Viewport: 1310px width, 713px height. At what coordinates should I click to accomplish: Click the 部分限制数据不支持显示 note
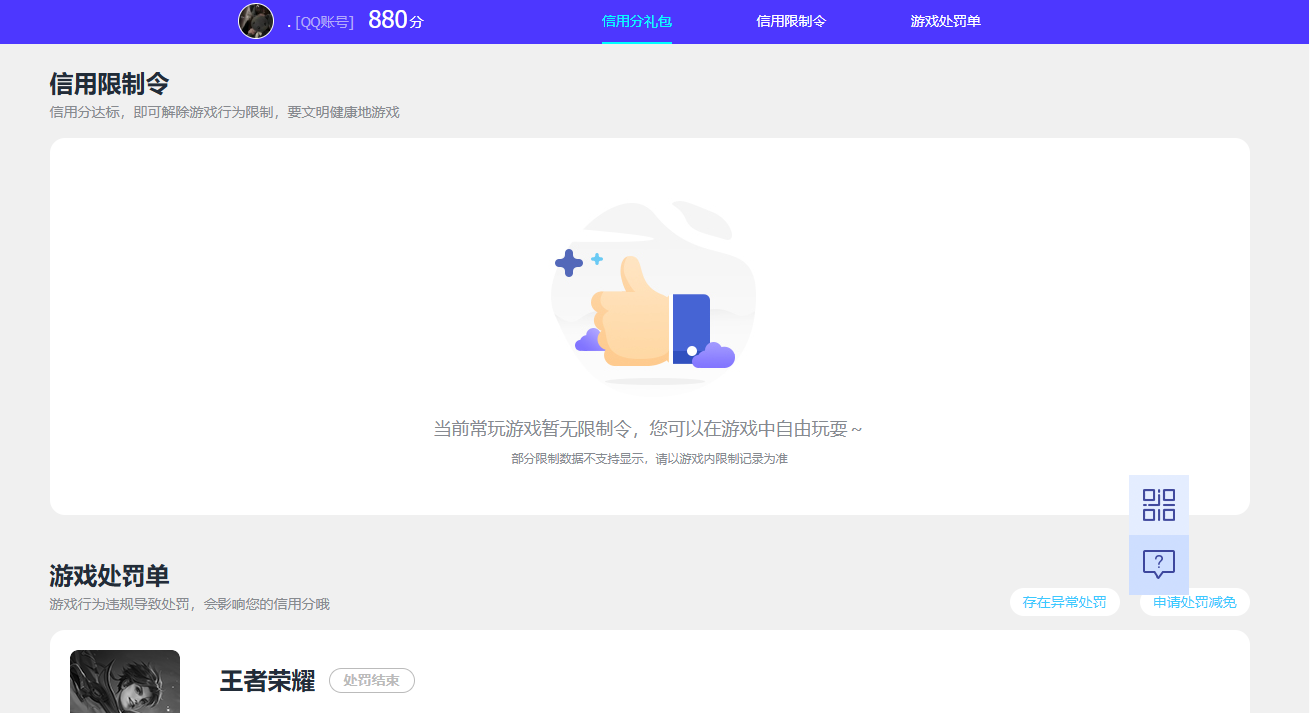tap(649, 459)
